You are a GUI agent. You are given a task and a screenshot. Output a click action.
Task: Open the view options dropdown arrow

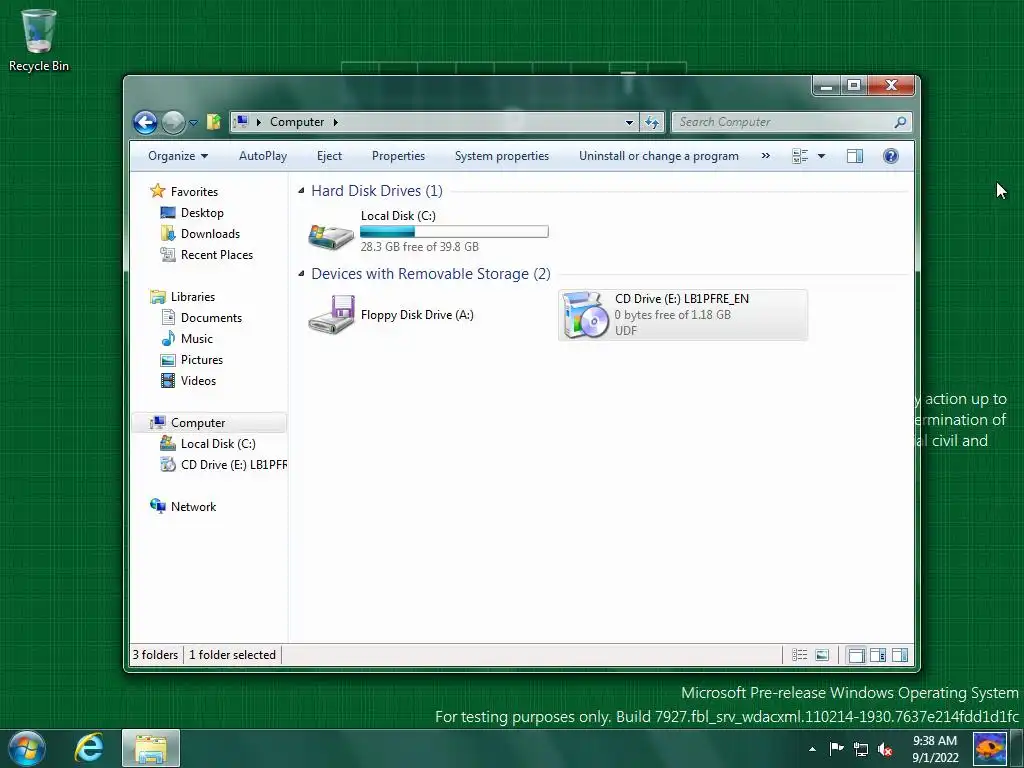[x=822, y=156]
